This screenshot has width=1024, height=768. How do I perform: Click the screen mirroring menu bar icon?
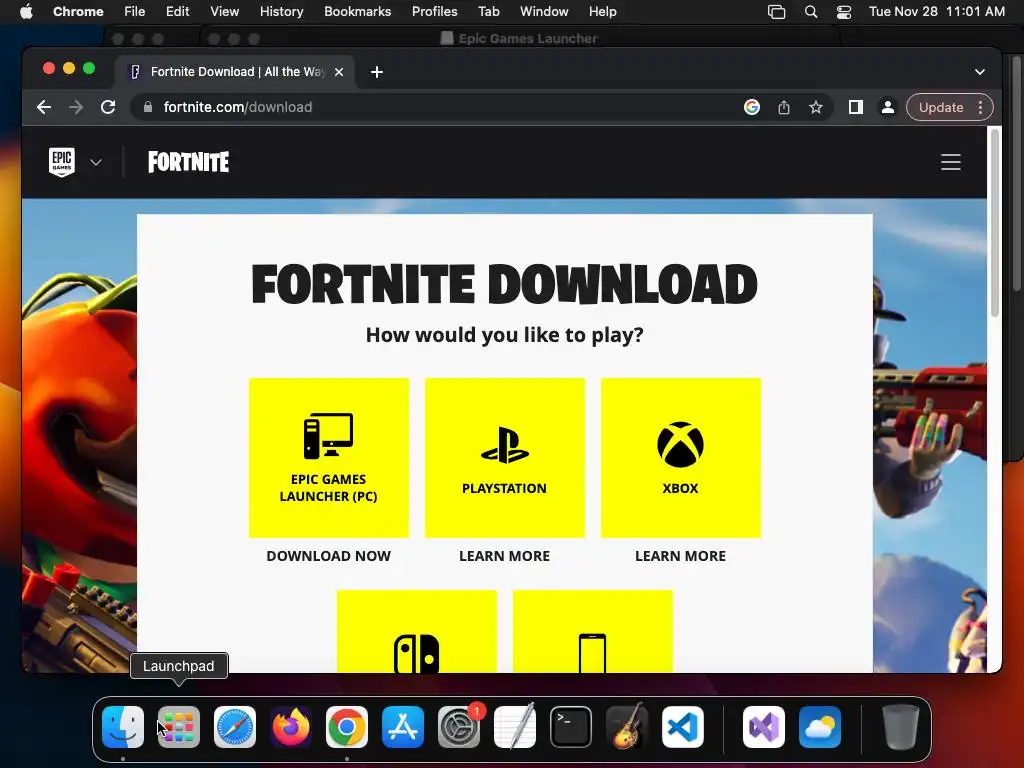tap(776, 12)
